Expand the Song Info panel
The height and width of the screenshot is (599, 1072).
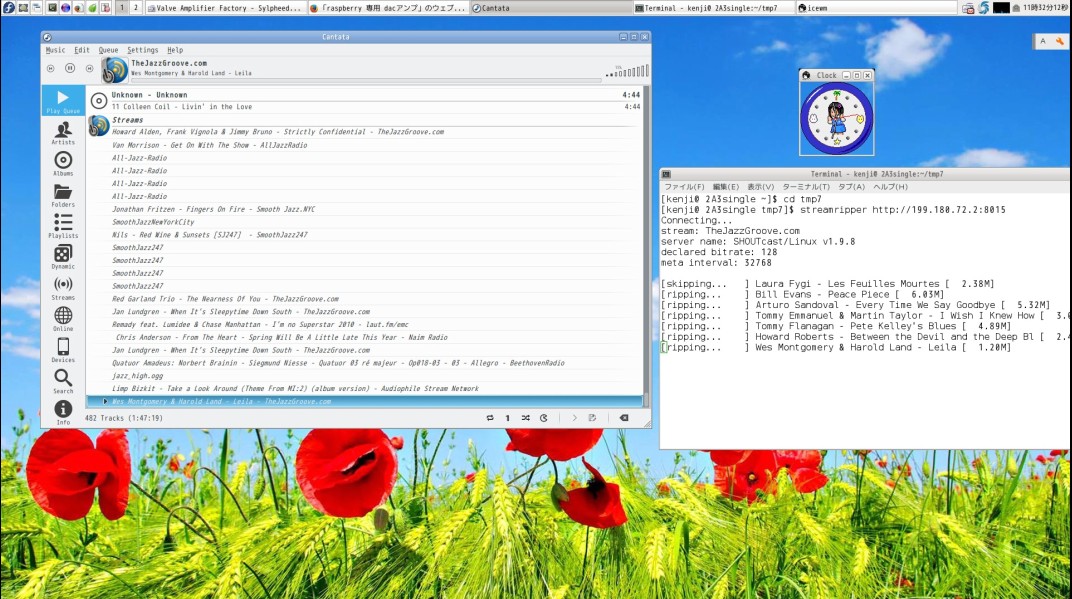coord(63,408)
